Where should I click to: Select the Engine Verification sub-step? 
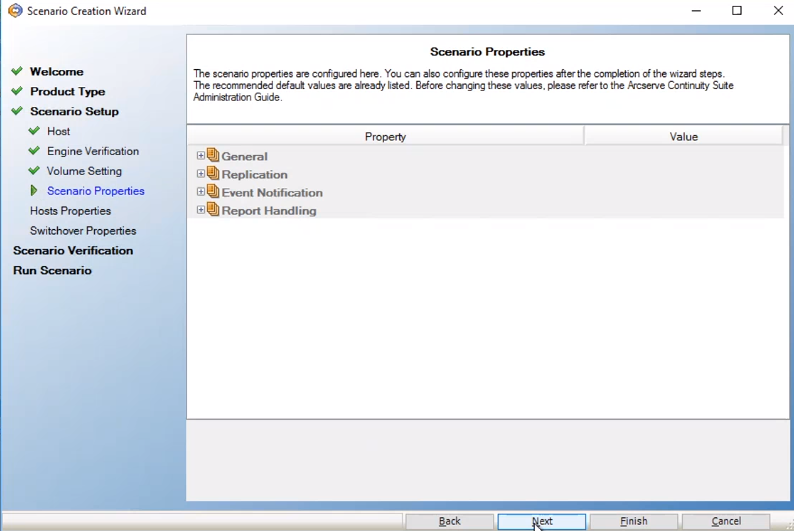point(93,151)
